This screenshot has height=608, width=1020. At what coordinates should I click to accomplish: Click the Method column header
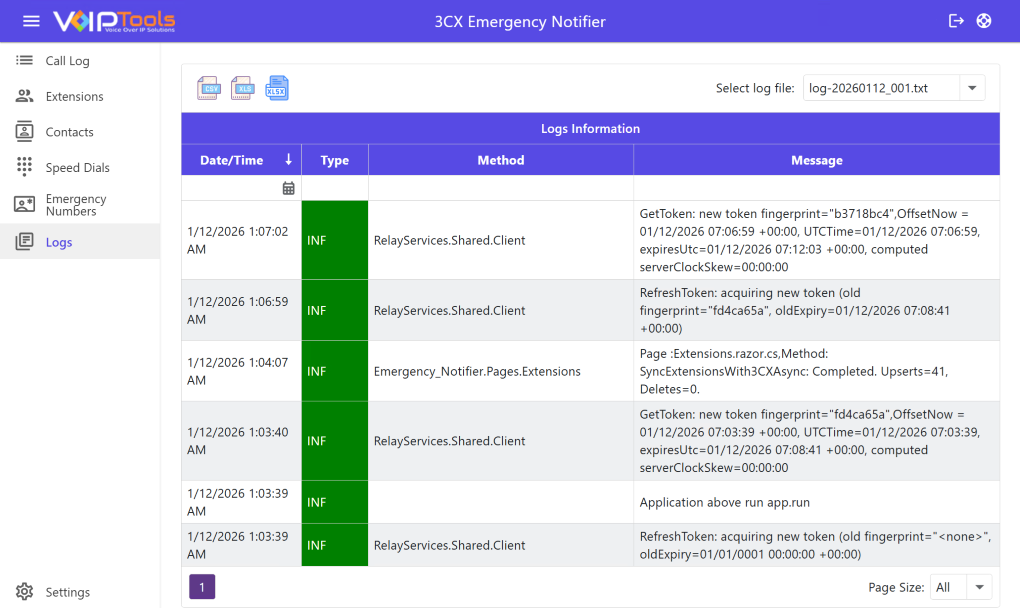click(500, 160)
